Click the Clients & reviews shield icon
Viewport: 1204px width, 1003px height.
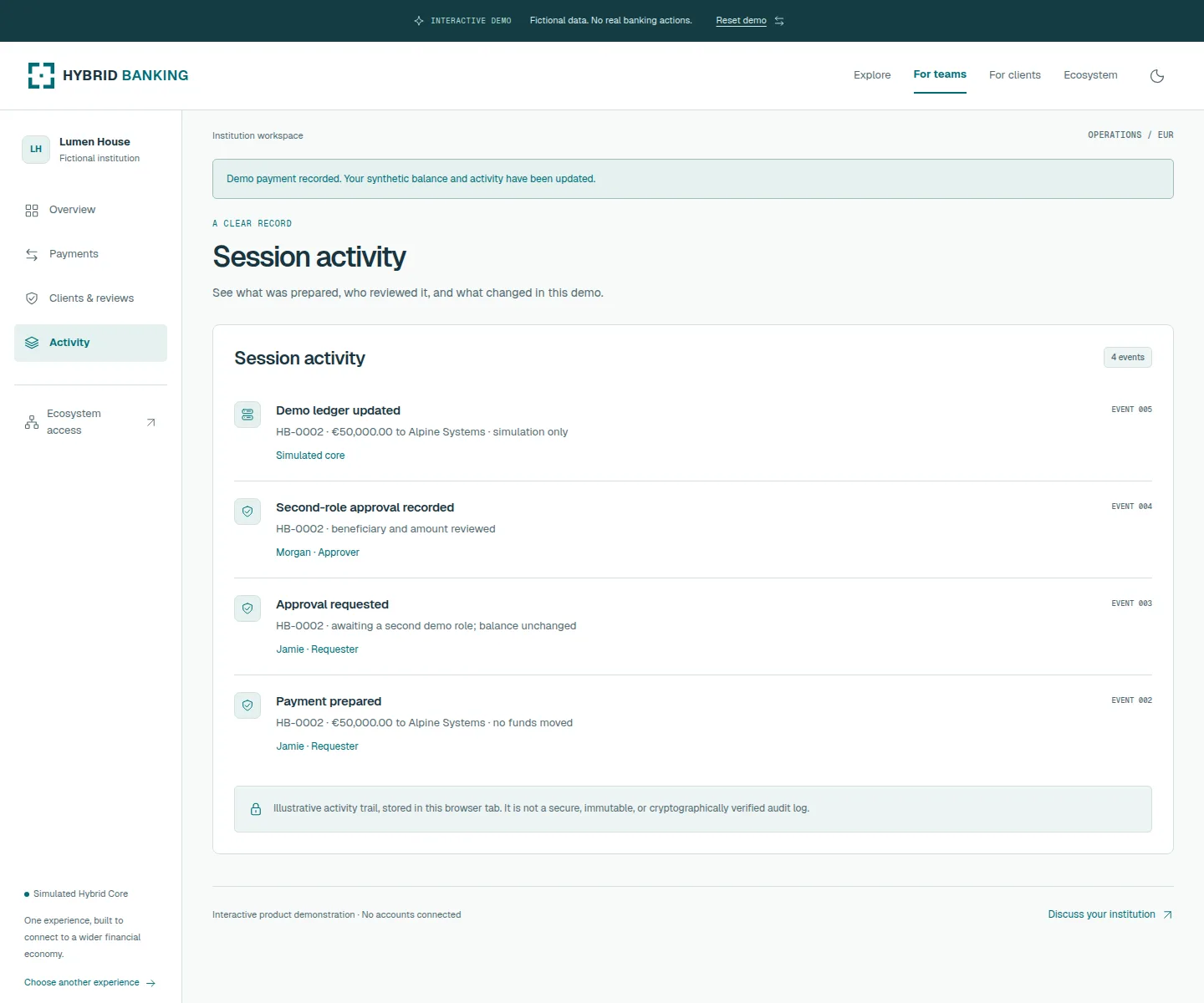click(x=32, y=298)
